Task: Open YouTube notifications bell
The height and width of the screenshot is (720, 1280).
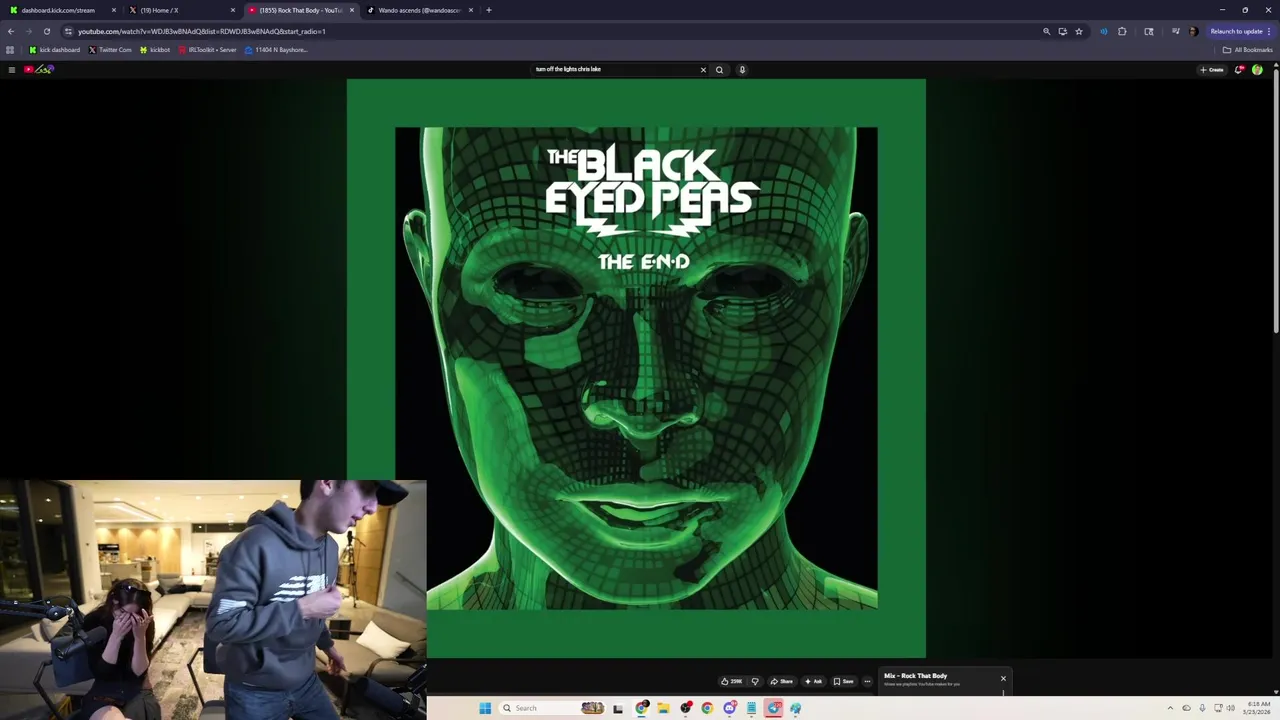Action: [1239, 70]
